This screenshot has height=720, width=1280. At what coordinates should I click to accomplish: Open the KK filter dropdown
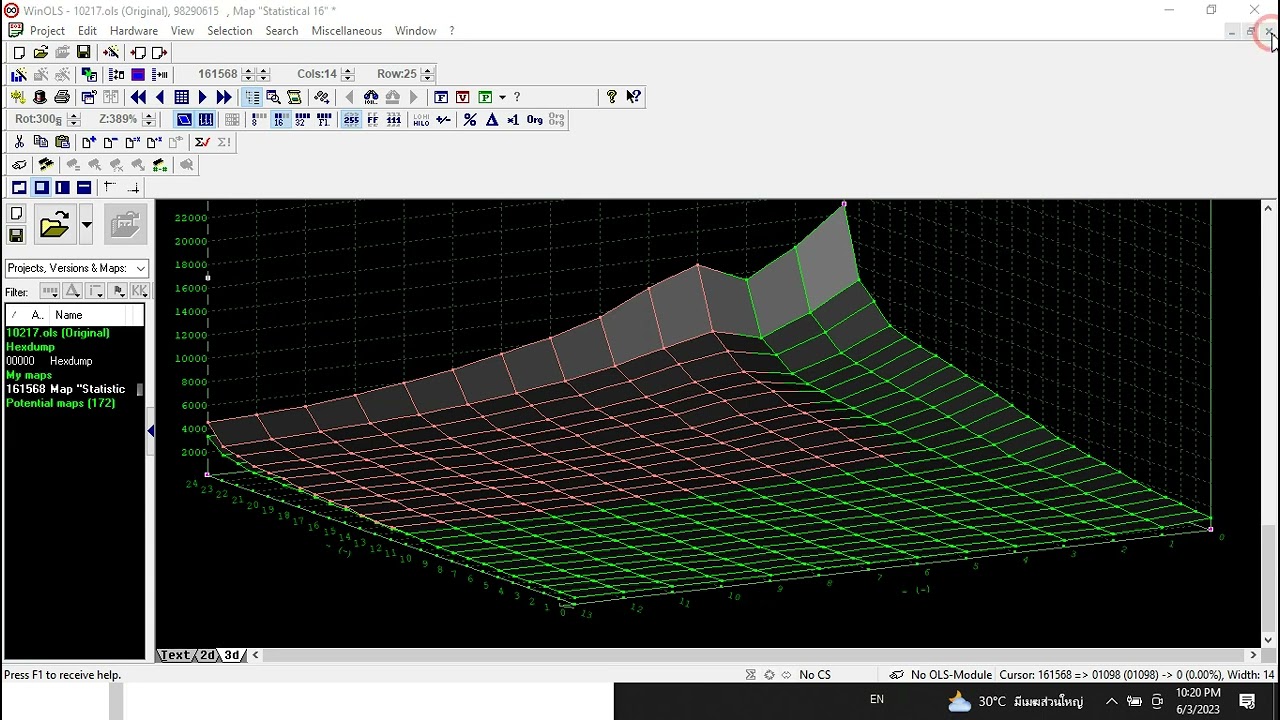140,291
